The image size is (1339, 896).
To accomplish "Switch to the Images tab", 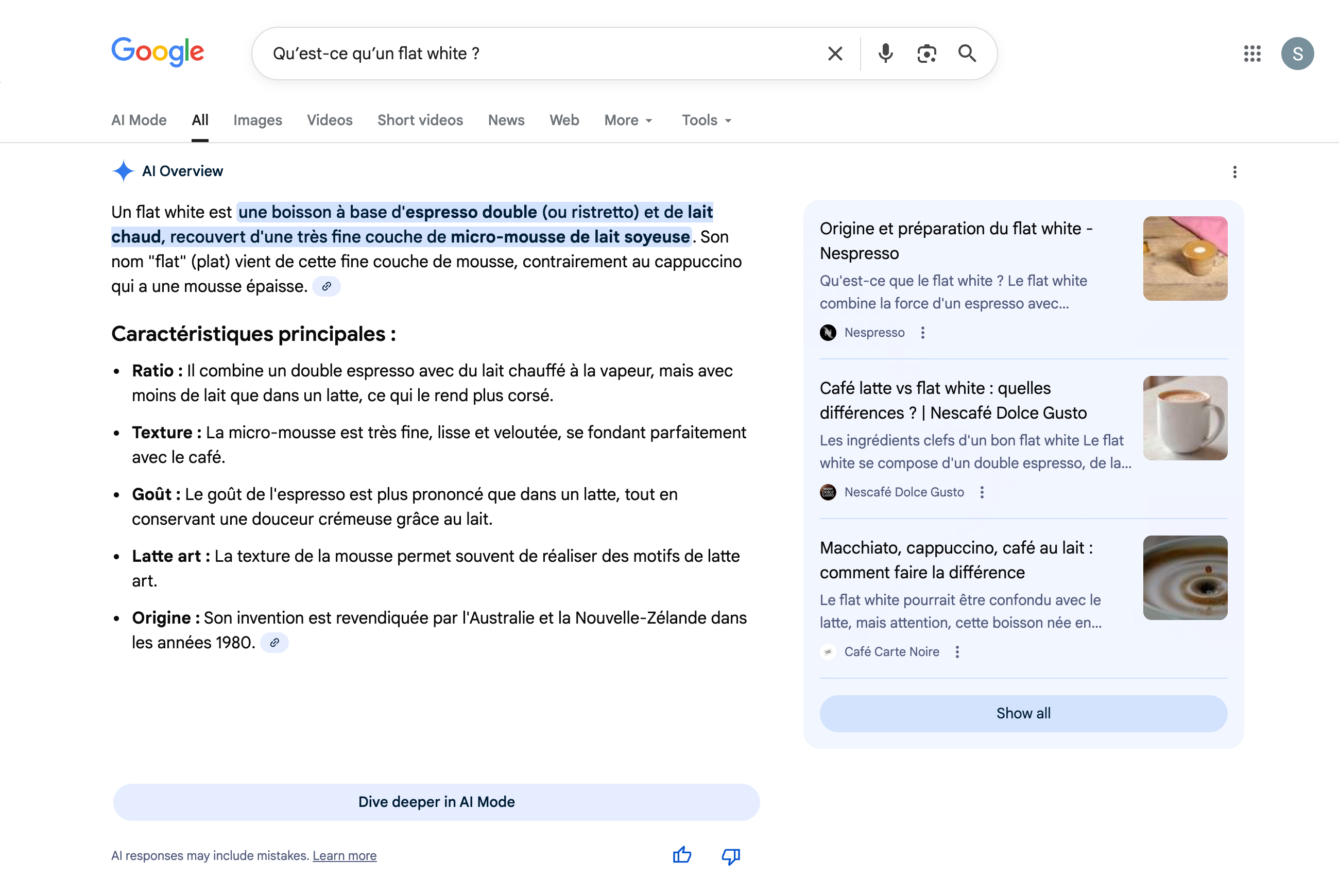I will click(257, 120).
